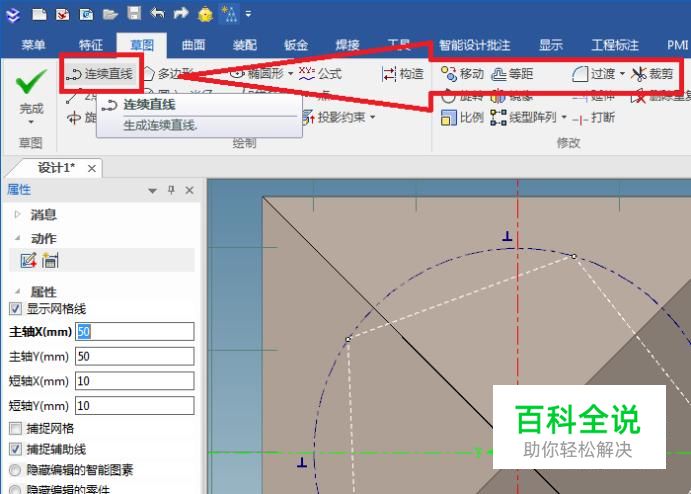Close the 设计1* document tab
This screenshot has height=494, width=691.
pyautogui.click(x=92, y=168)
